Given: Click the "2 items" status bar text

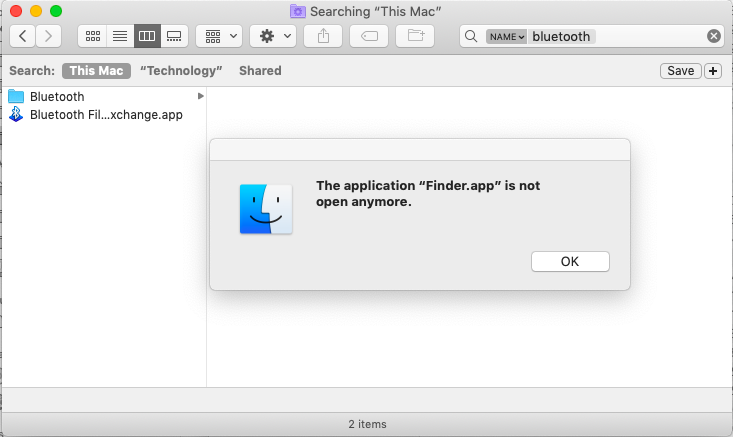Looking at the screenshot, I should click(x=367, y=424).
